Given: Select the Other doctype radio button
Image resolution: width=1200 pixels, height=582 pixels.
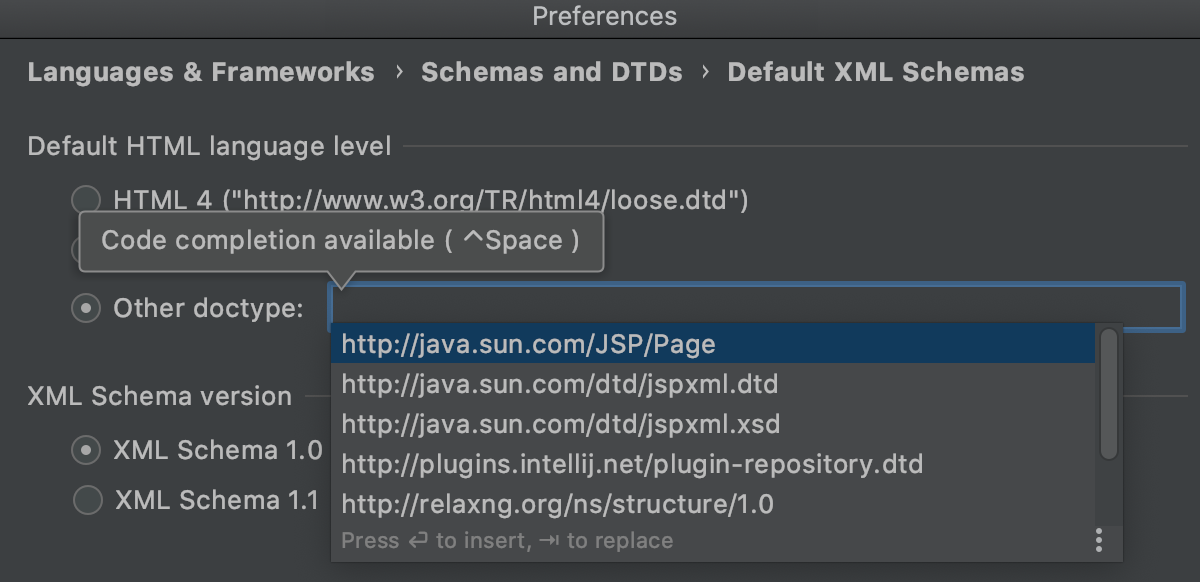Looking at the screenshot, I should 86,308.
